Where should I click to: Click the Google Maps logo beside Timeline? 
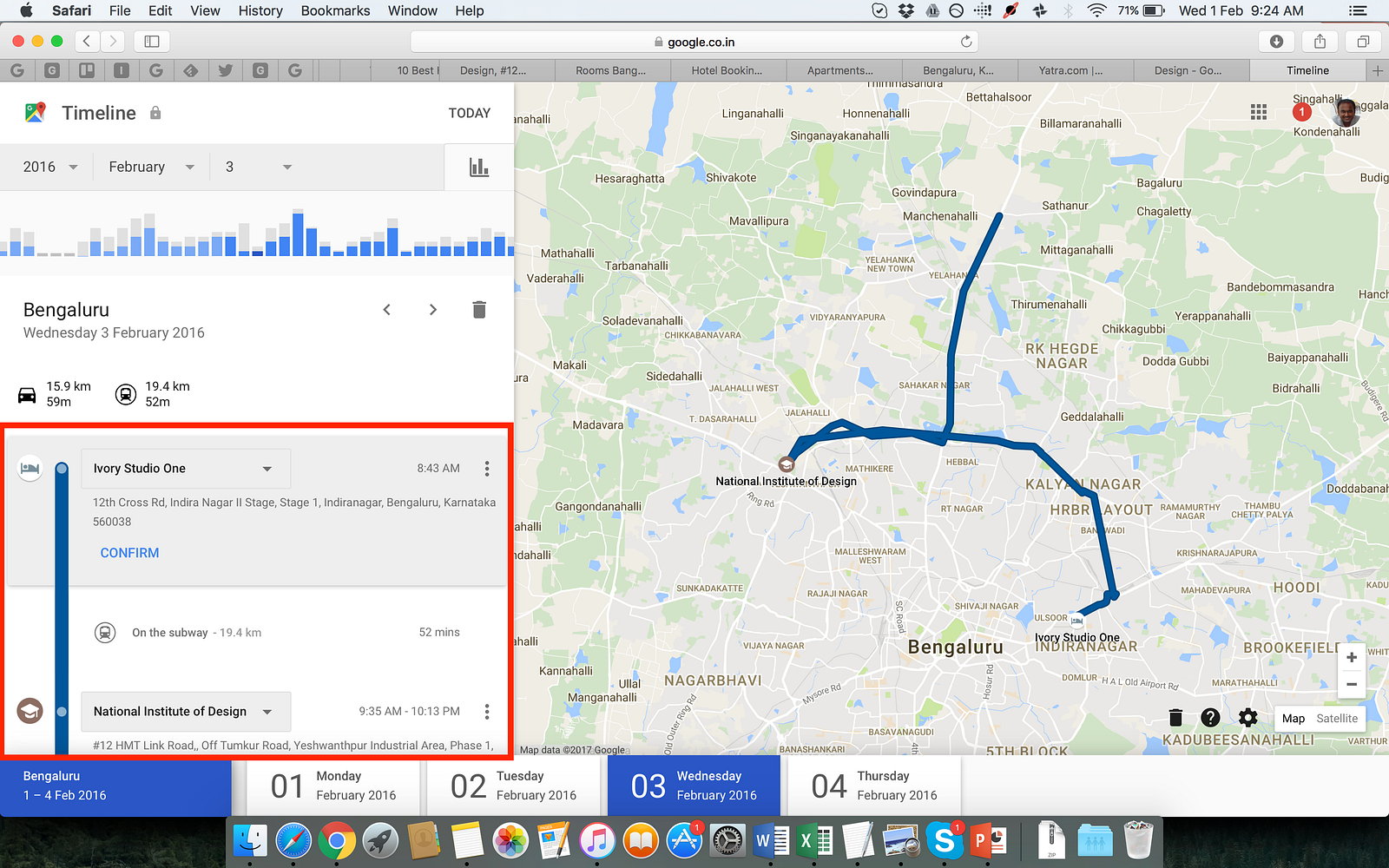pyautogui.click(x=35, y=113)
